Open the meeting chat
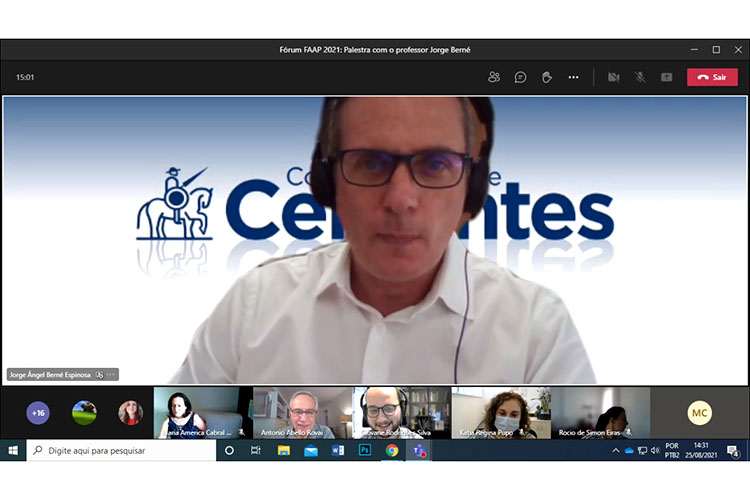The width and height of the screenshot is (750, 500). [520, 77]
